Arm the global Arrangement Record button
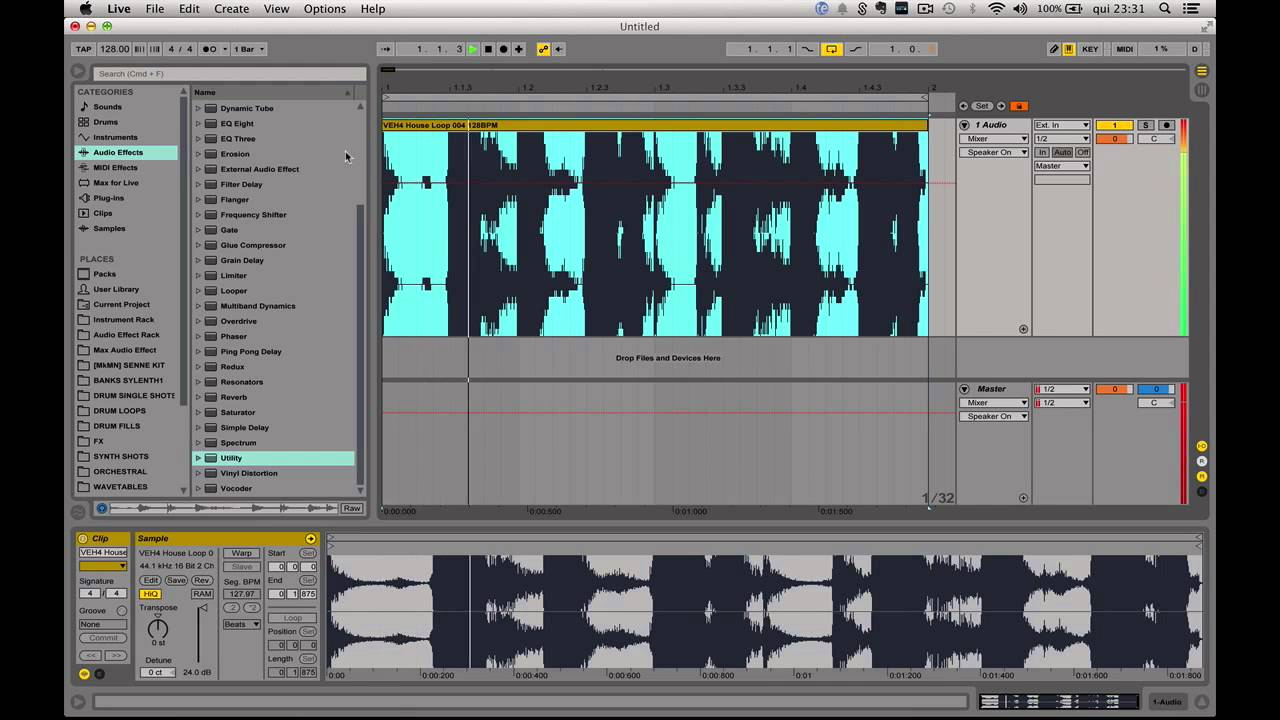This screenshot has height=720, width=1280. [503, 49]
